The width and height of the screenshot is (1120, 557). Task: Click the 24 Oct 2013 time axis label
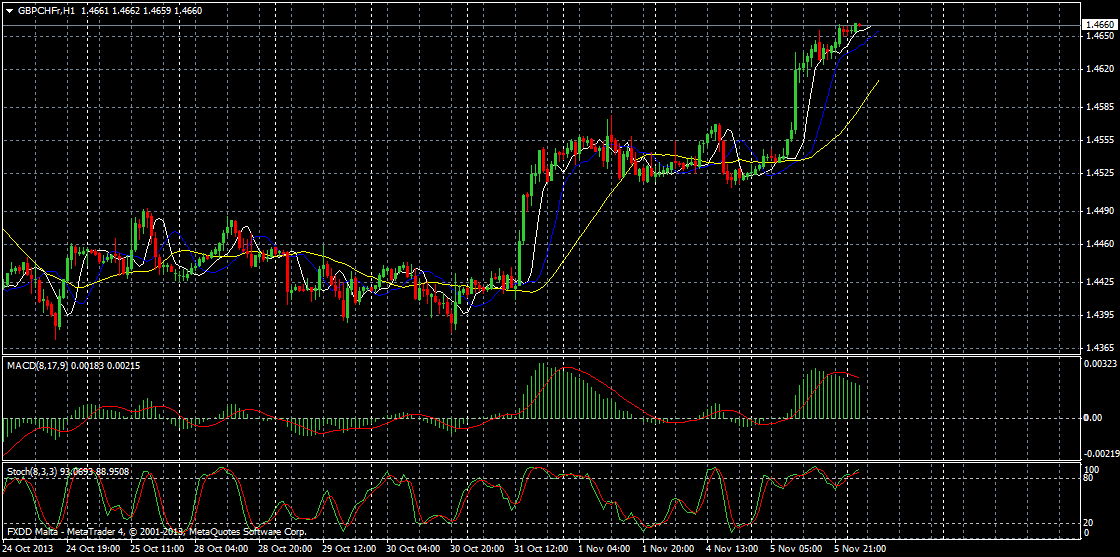point(27,549)
